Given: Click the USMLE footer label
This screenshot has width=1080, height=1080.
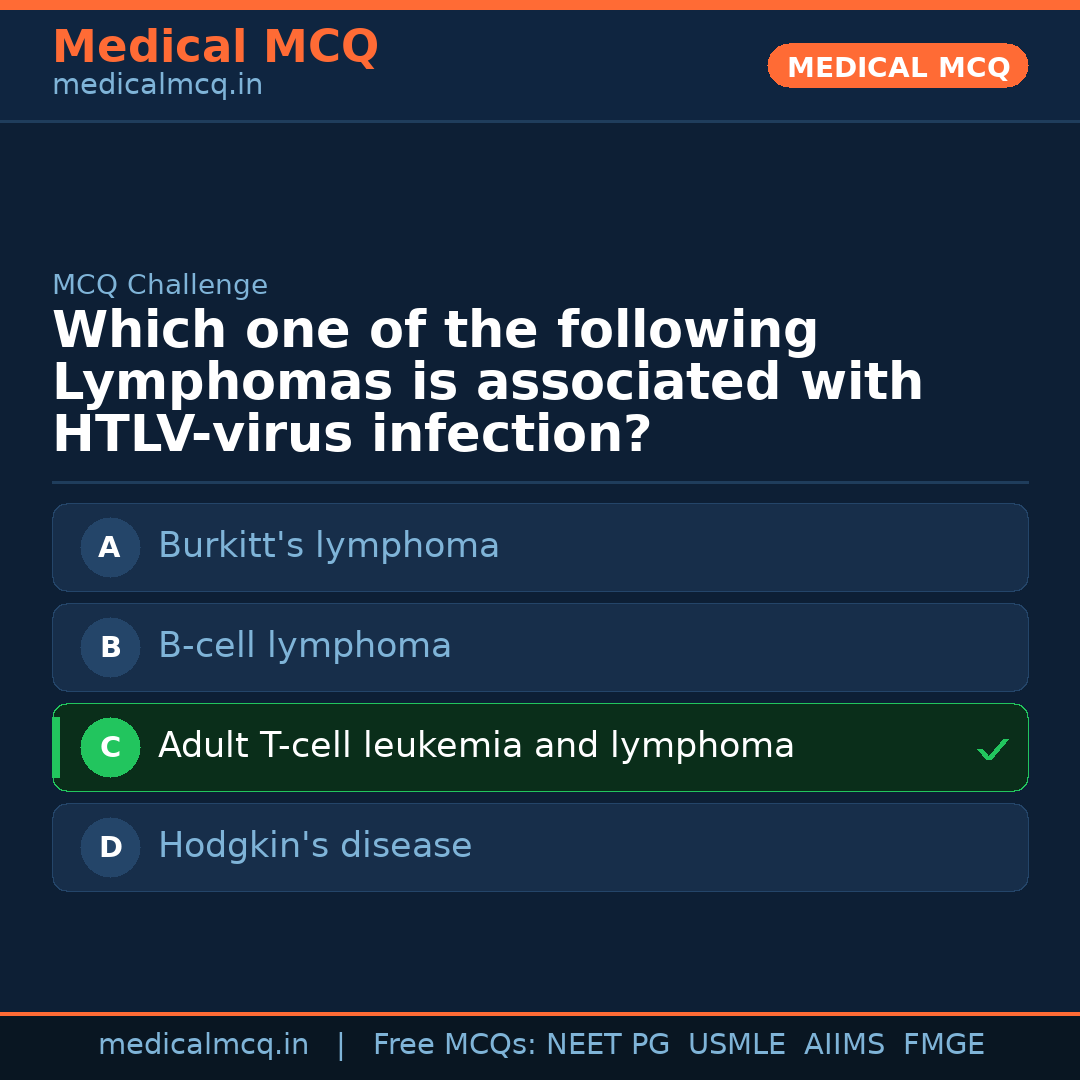Looking at the screenshot, I should (736, 1045).
